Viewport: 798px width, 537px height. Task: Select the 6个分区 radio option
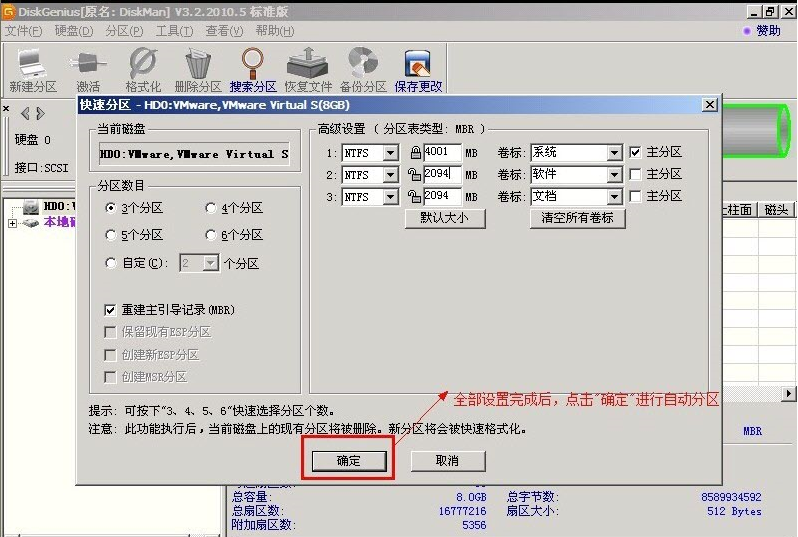(x=211, y=235)
